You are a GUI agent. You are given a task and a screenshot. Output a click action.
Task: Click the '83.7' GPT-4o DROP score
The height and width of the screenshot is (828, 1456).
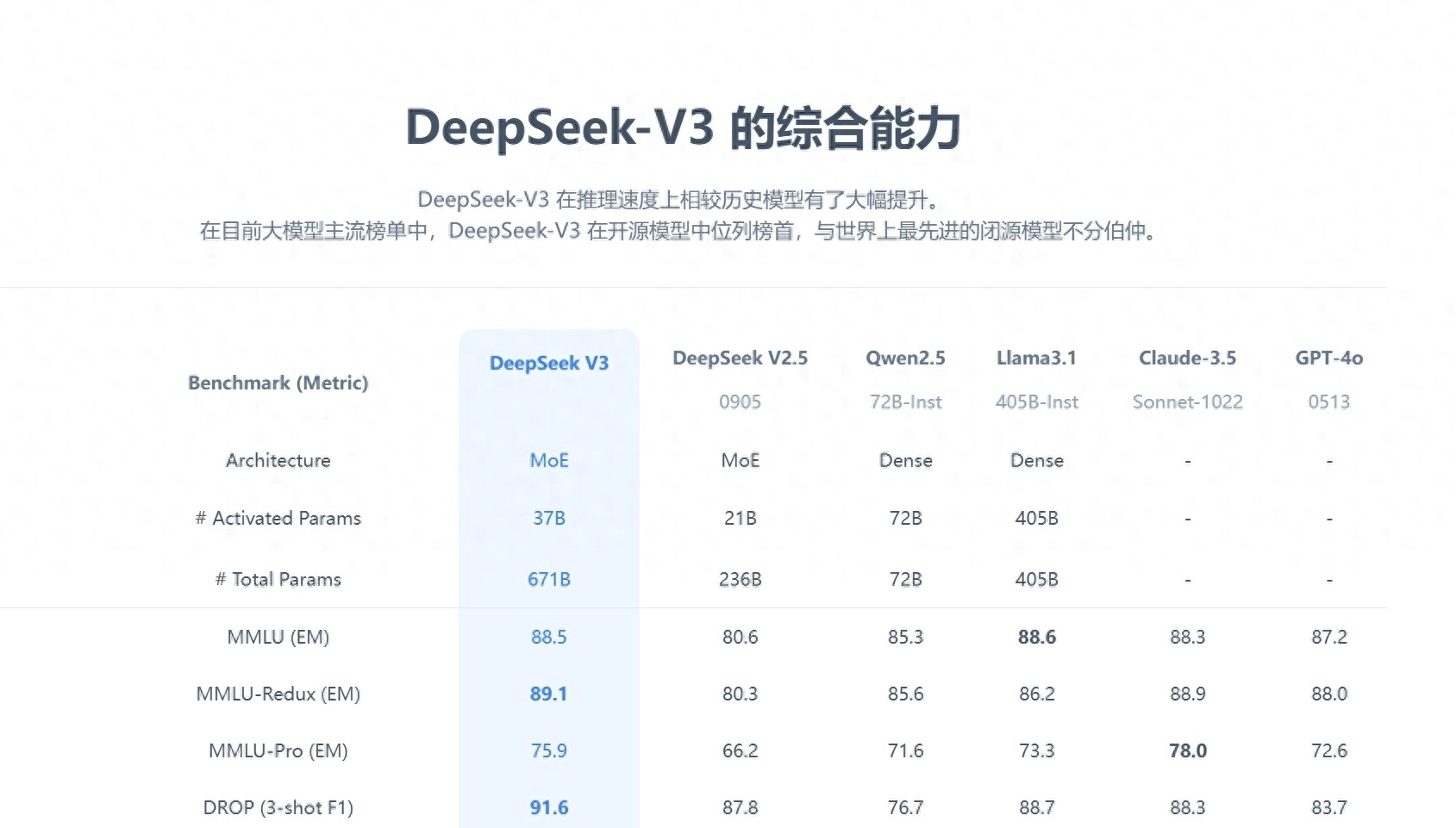click(1328, 807)
